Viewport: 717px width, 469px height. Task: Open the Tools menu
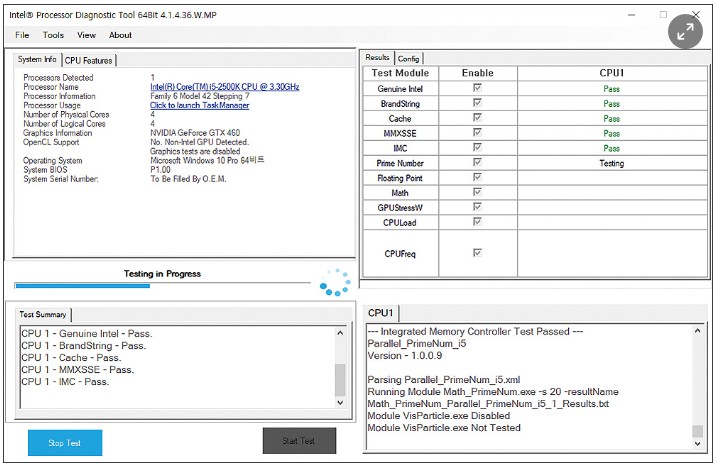pyautogui.click(x=54, y=35)
